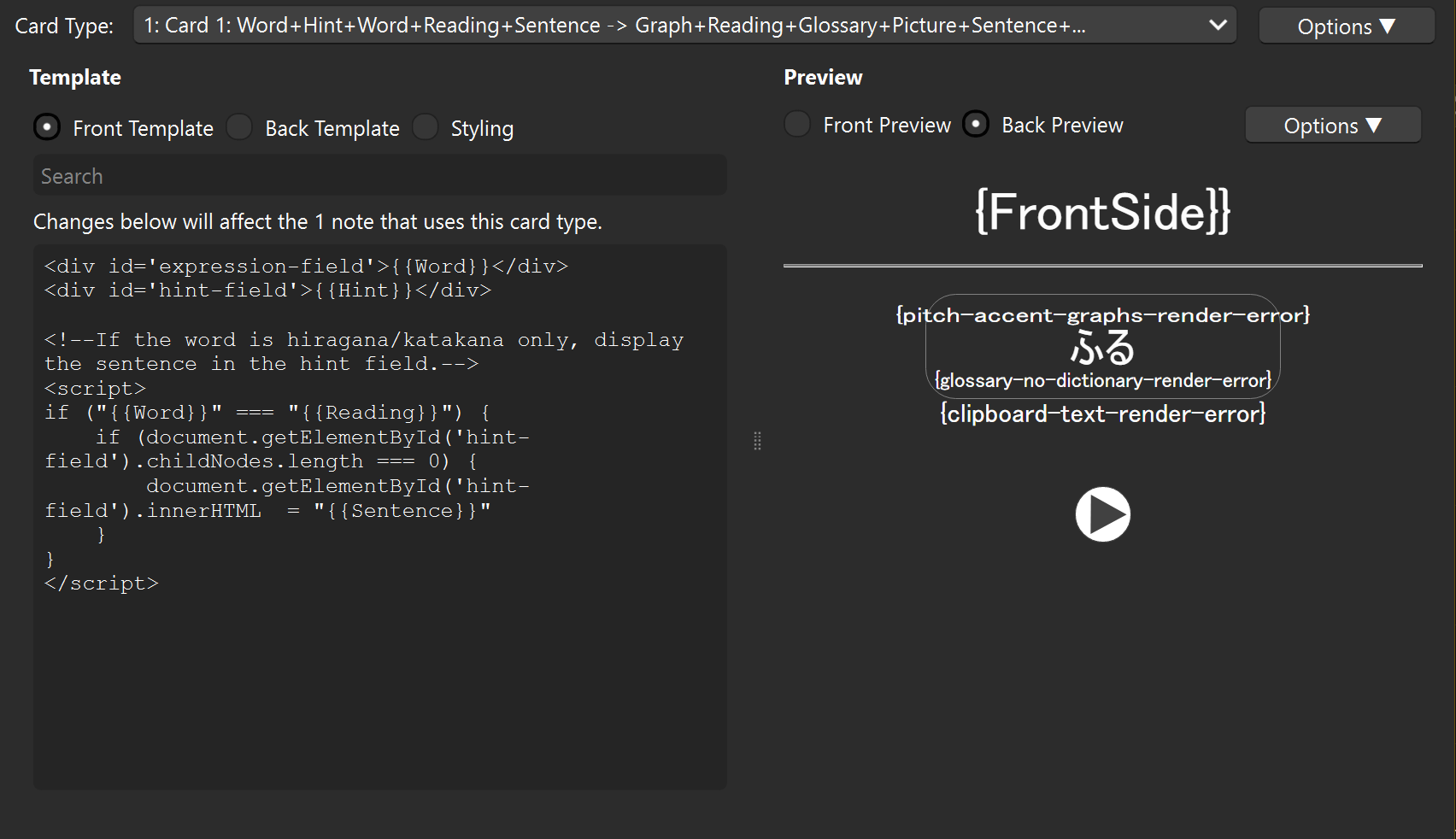Click the Options button beside Back Preview
1456x839 pixels.
(x=1332, y=125)
